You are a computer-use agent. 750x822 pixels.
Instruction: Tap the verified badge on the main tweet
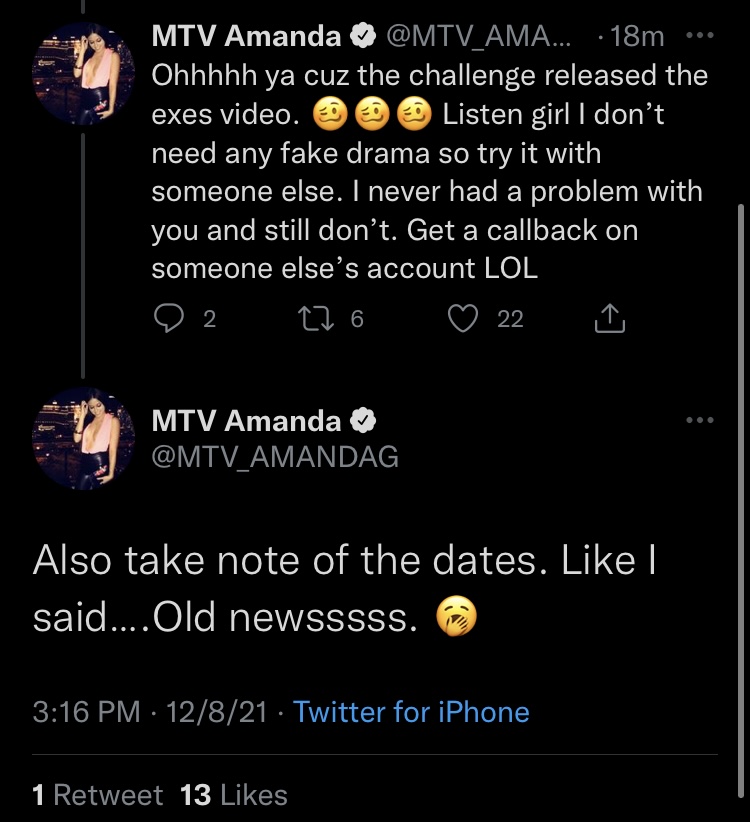[363, 421]
